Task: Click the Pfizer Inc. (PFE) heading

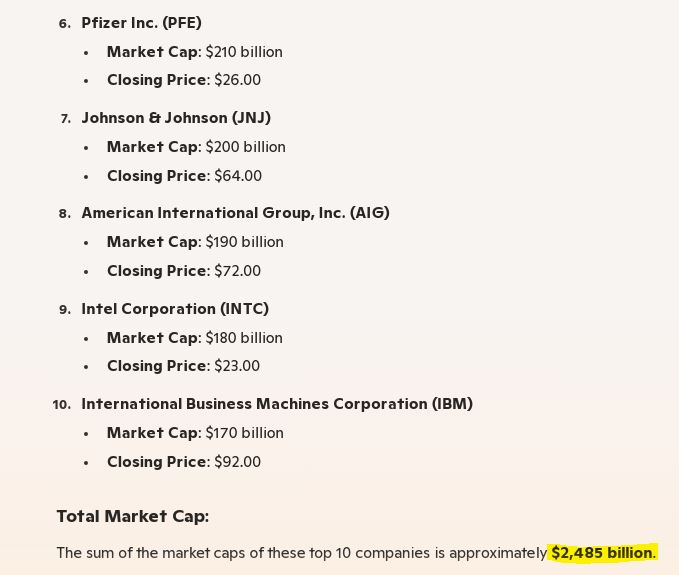Action: [x=141, y=23]
